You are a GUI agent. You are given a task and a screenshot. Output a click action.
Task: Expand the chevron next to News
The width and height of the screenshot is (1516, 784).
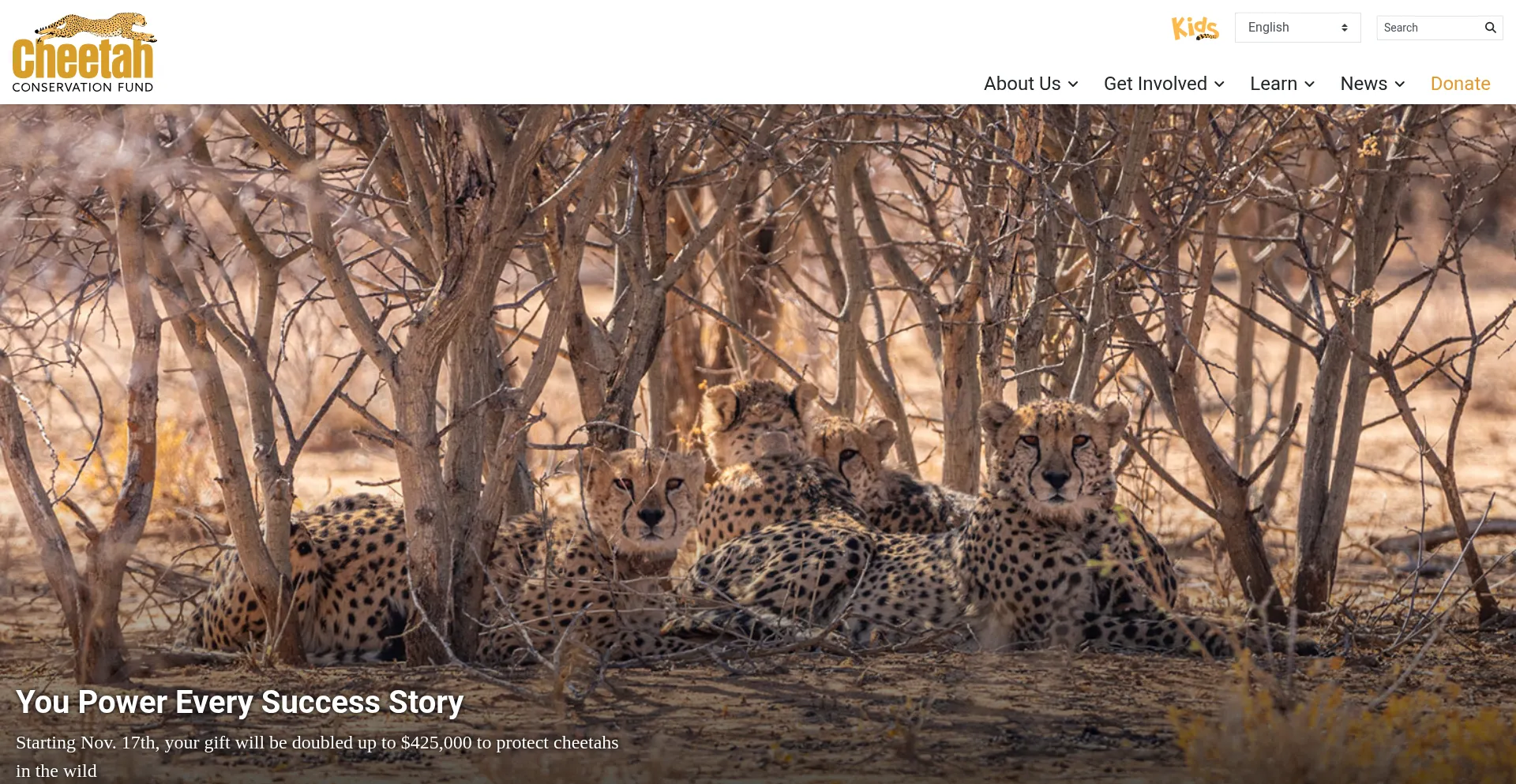click(x=1400, y=84)
